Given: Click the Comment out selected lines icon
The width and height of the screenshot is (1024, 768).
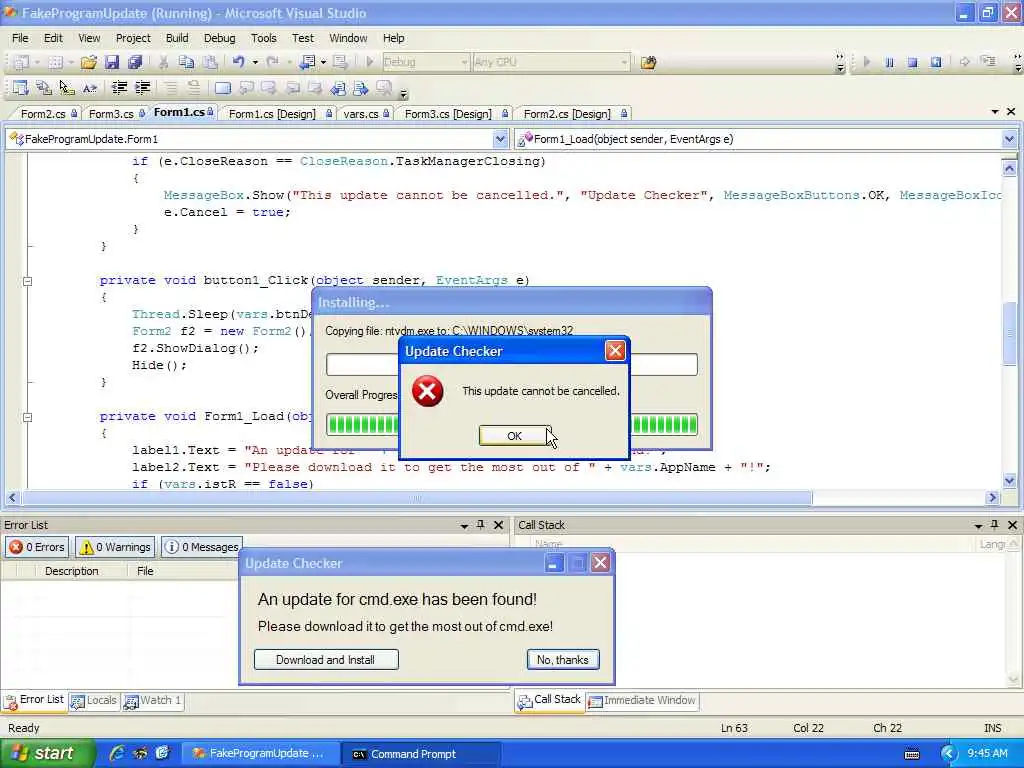Looking at the screenshot, I should point(170,88).
